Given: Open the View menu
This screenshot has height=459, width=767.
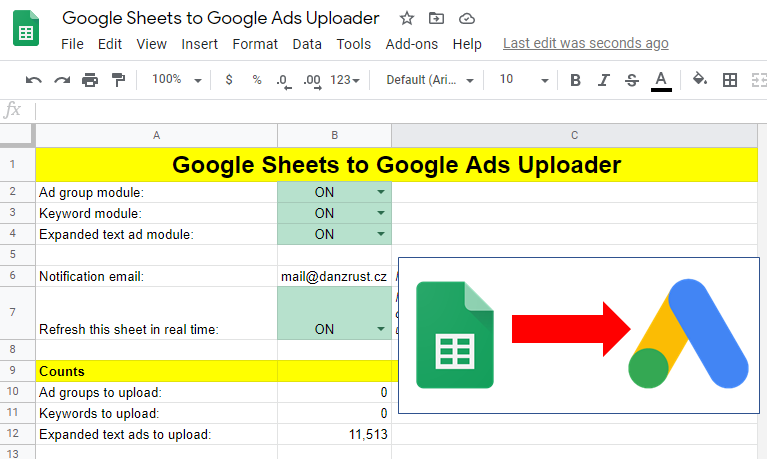Looking at the screenshot, I should coord(152,44).
